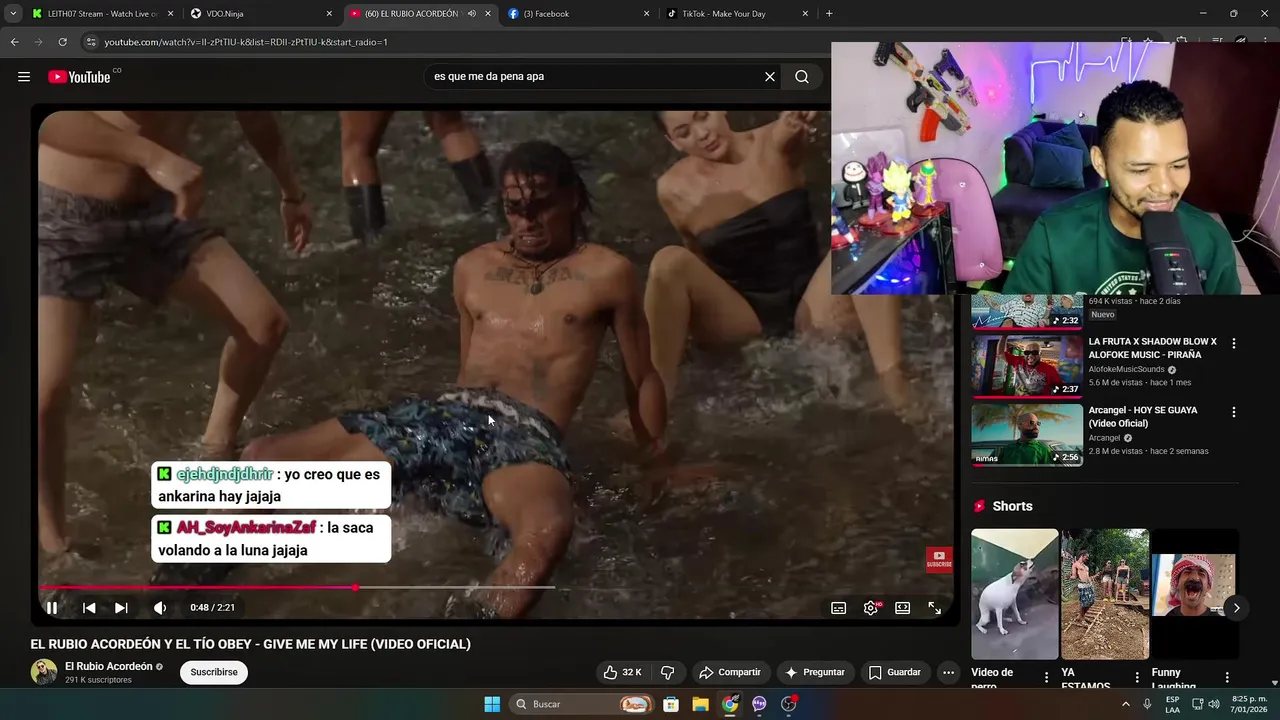1280x720 pixels.
Task: Click the Compartir share button
Action: pyautogui.click(x=730, y=672)
